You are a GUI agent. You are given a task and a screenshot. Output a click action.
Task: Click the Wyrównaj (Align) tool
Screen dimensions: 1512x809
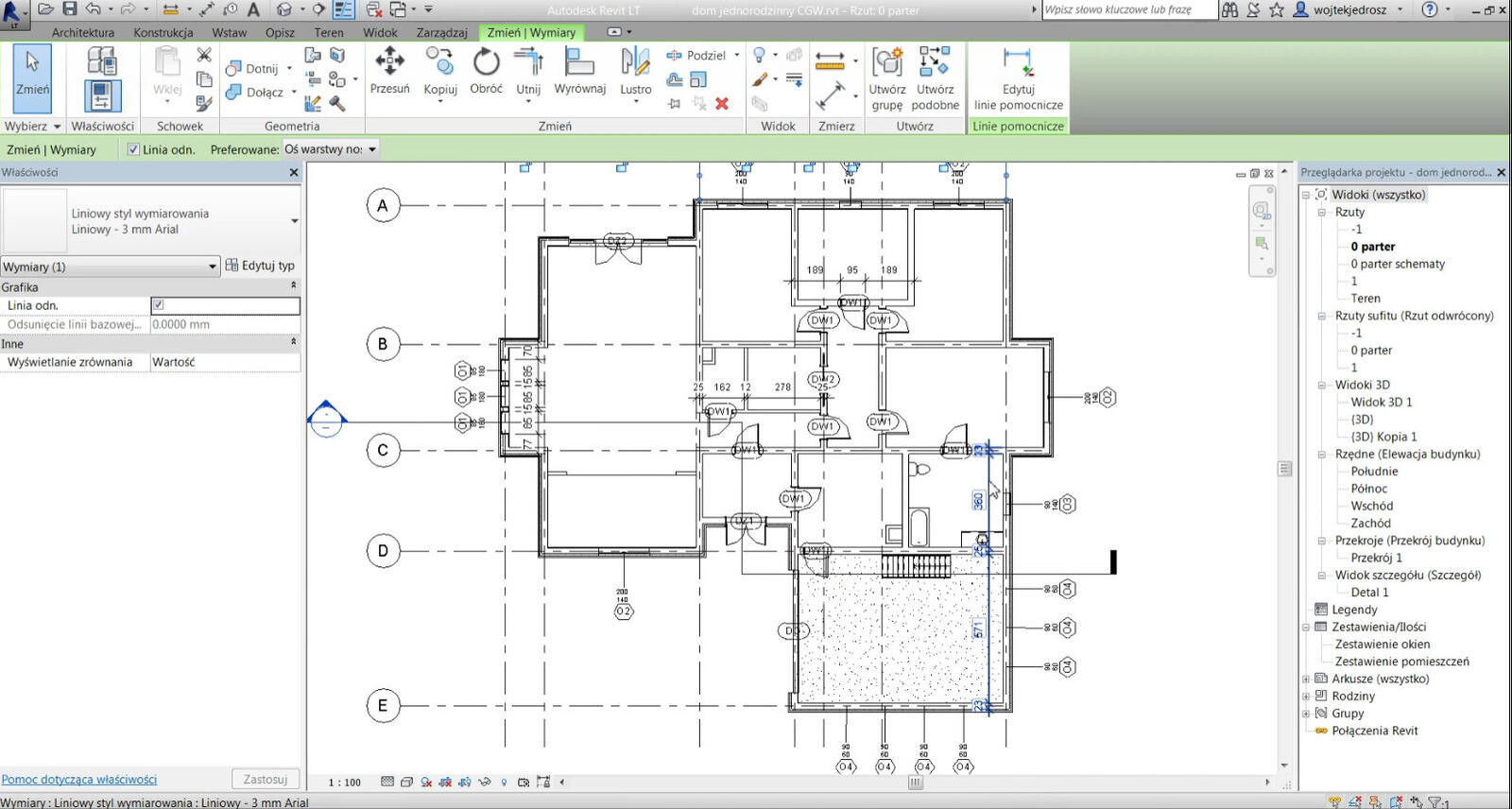pos(578,63)
